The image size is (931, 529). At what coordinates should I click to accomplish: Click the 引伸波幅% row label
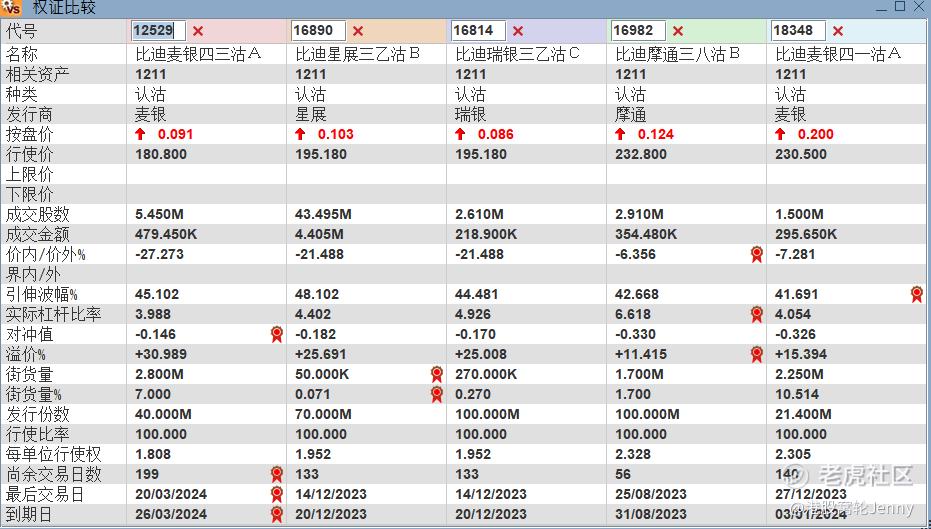(x=42, y=294)
